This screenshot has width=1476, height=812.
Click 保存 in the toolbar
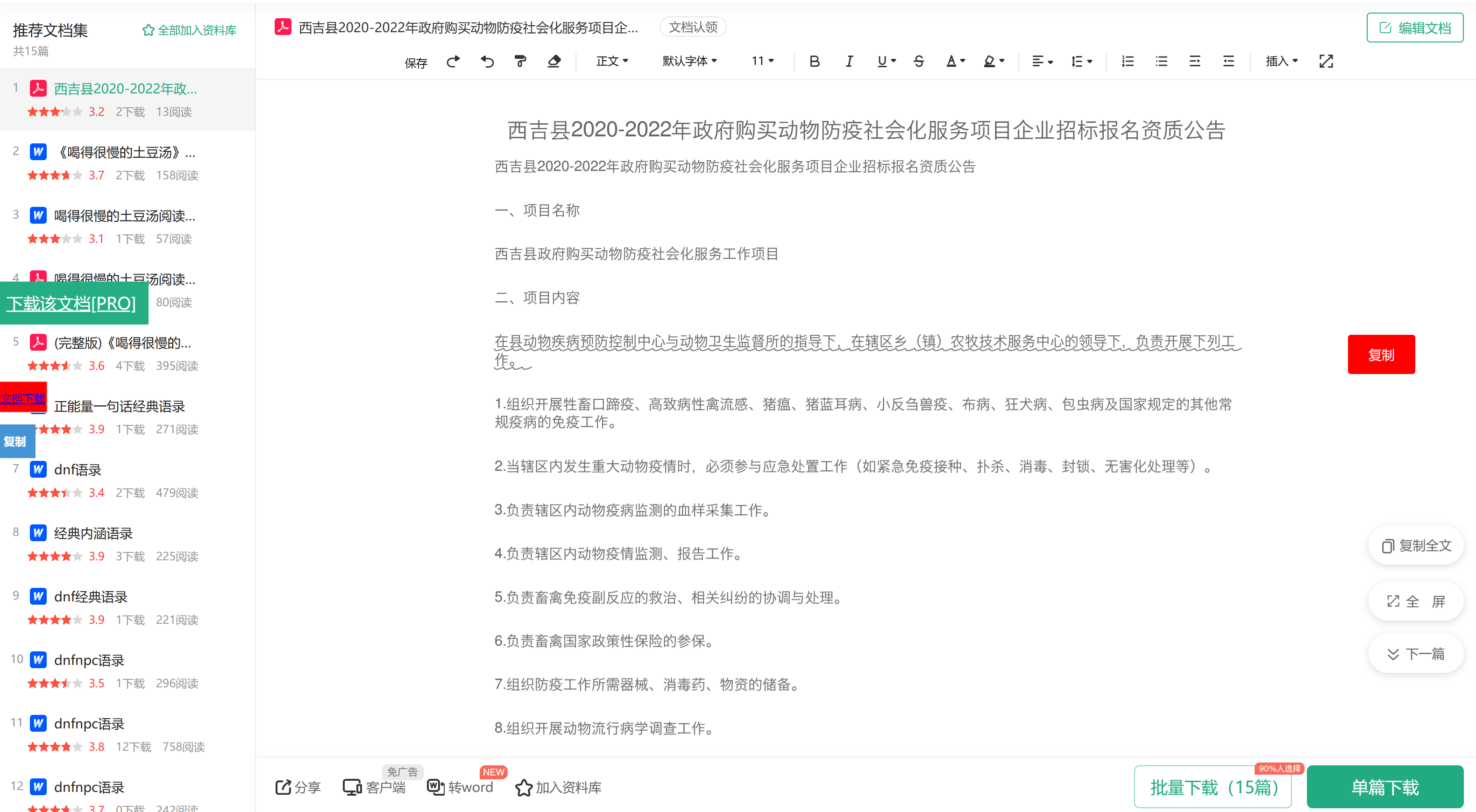click(x=416, y=63)
